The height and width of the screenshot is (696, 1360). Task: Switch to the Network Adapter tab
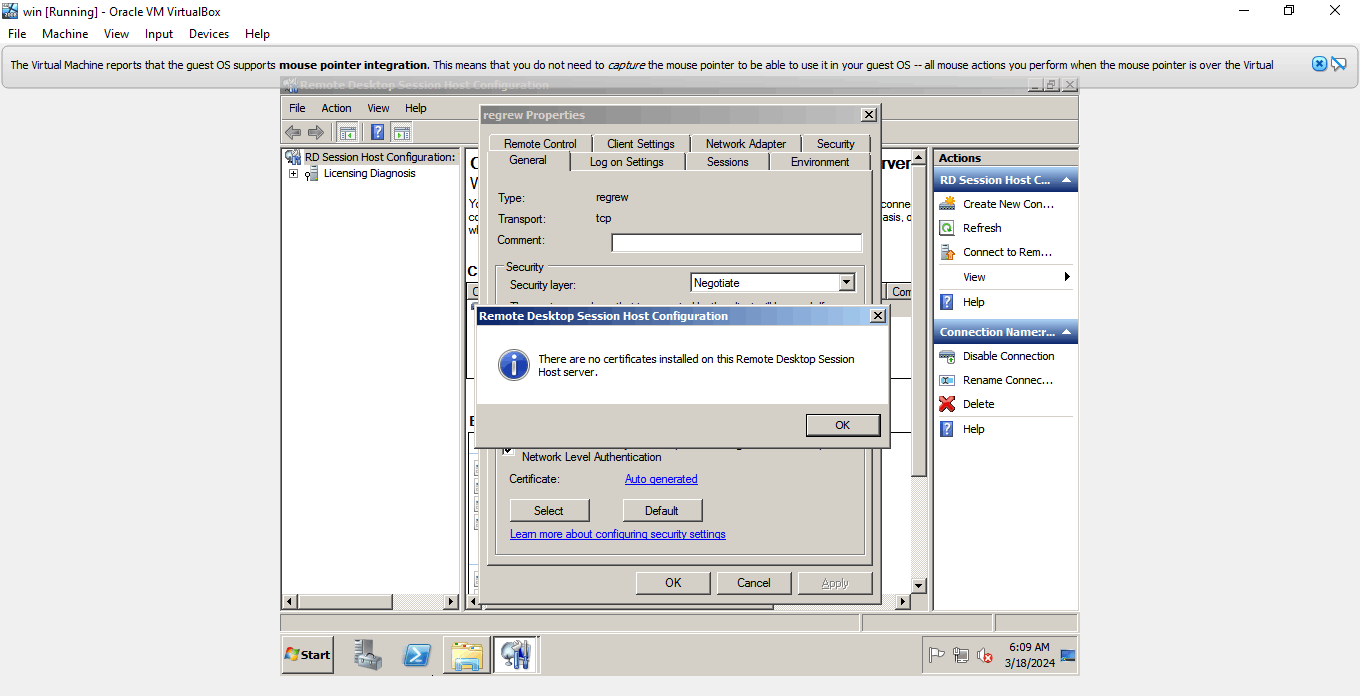click(746, 144)
